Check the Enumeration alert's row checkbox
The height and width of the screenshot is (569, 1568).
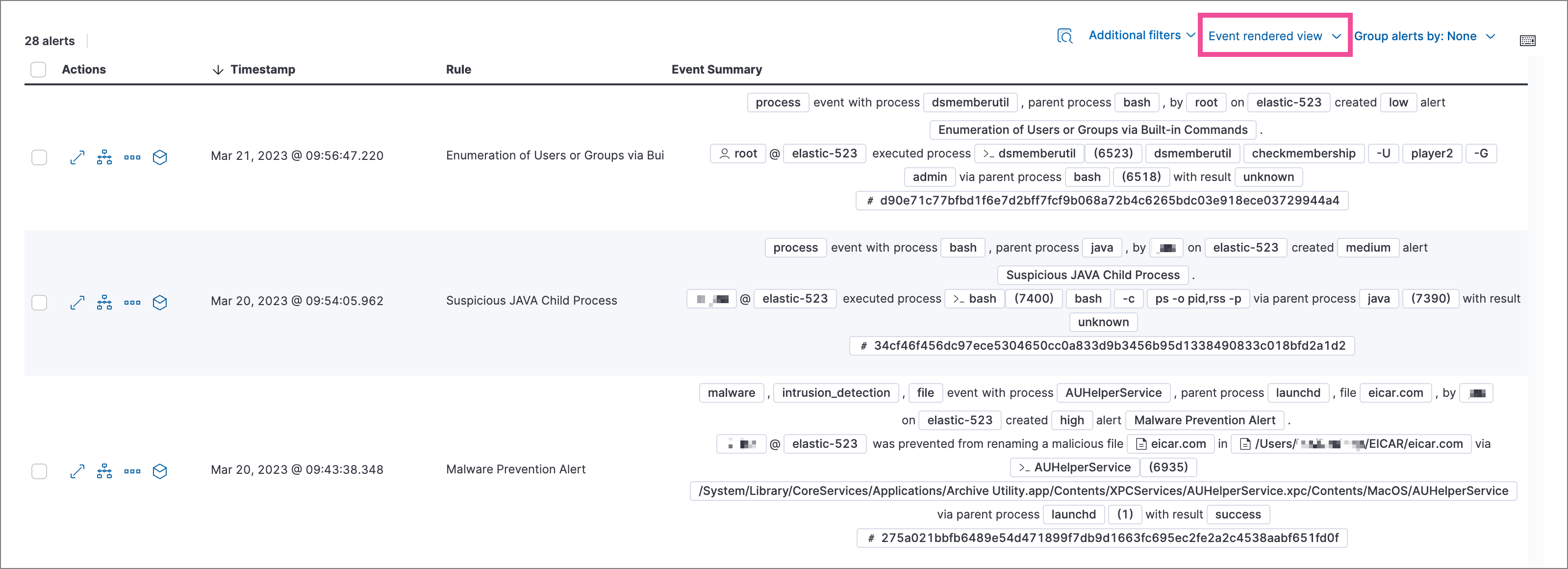(x=38, y=156)
